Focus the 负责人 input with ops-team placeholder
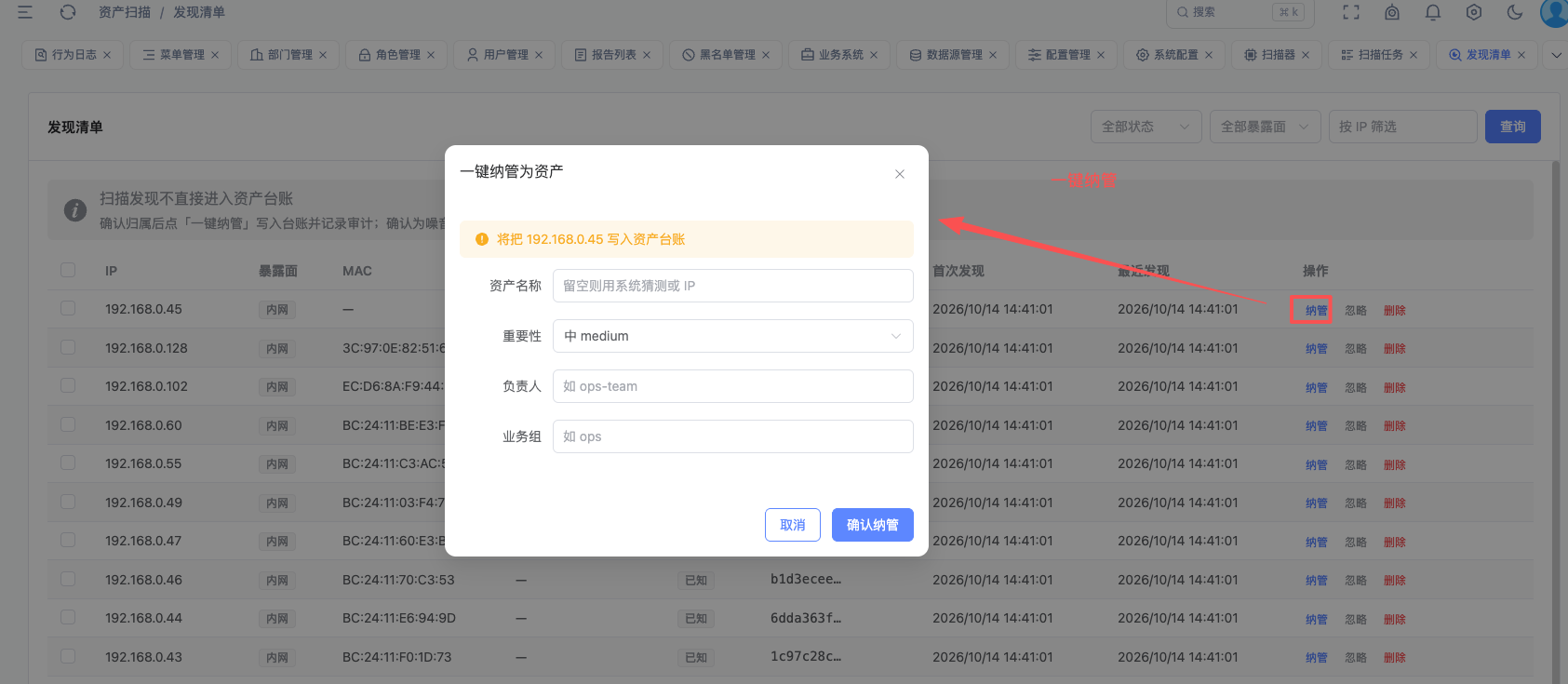This screenshot has height=684, width=1568. click(733, 386)
